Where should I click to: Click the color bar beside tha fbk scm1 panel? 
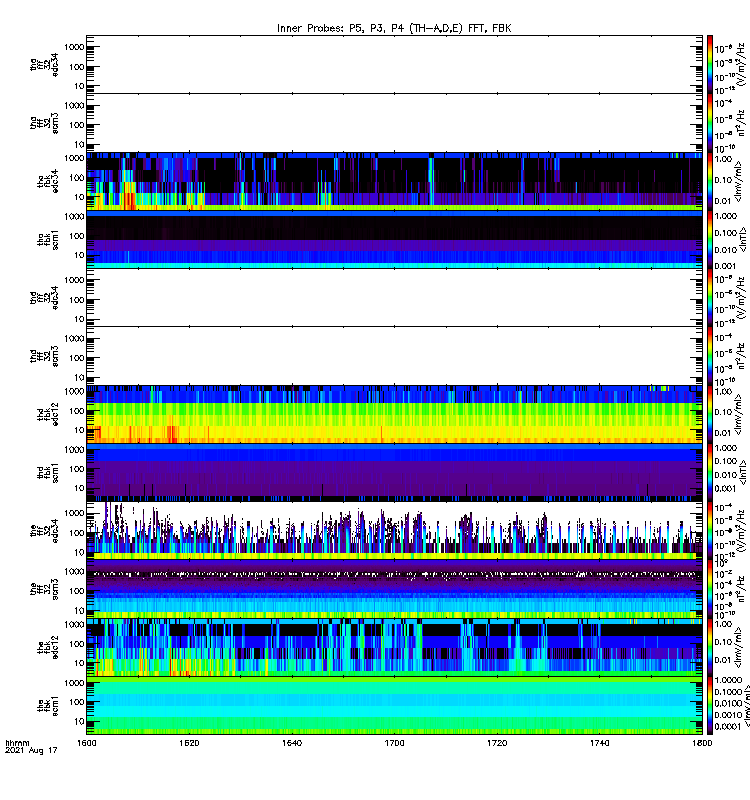click(710, 239)
